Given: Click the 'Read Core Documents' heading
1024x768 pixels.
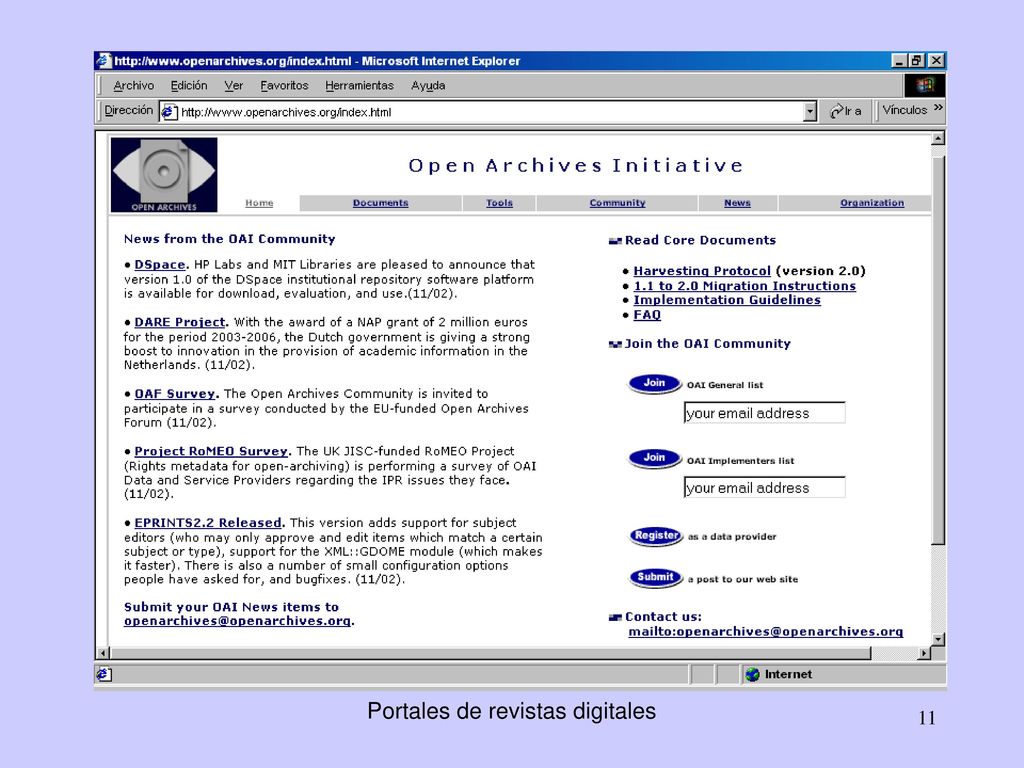Looking at the screenshot, I should point(700,240).
